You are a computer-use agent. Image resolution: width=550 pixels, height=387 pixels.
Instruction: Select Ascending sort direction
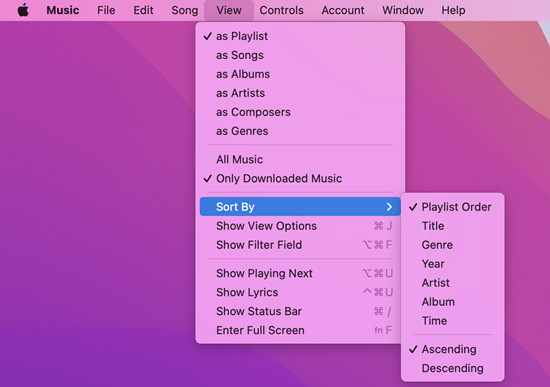click(x=452, y=349)
